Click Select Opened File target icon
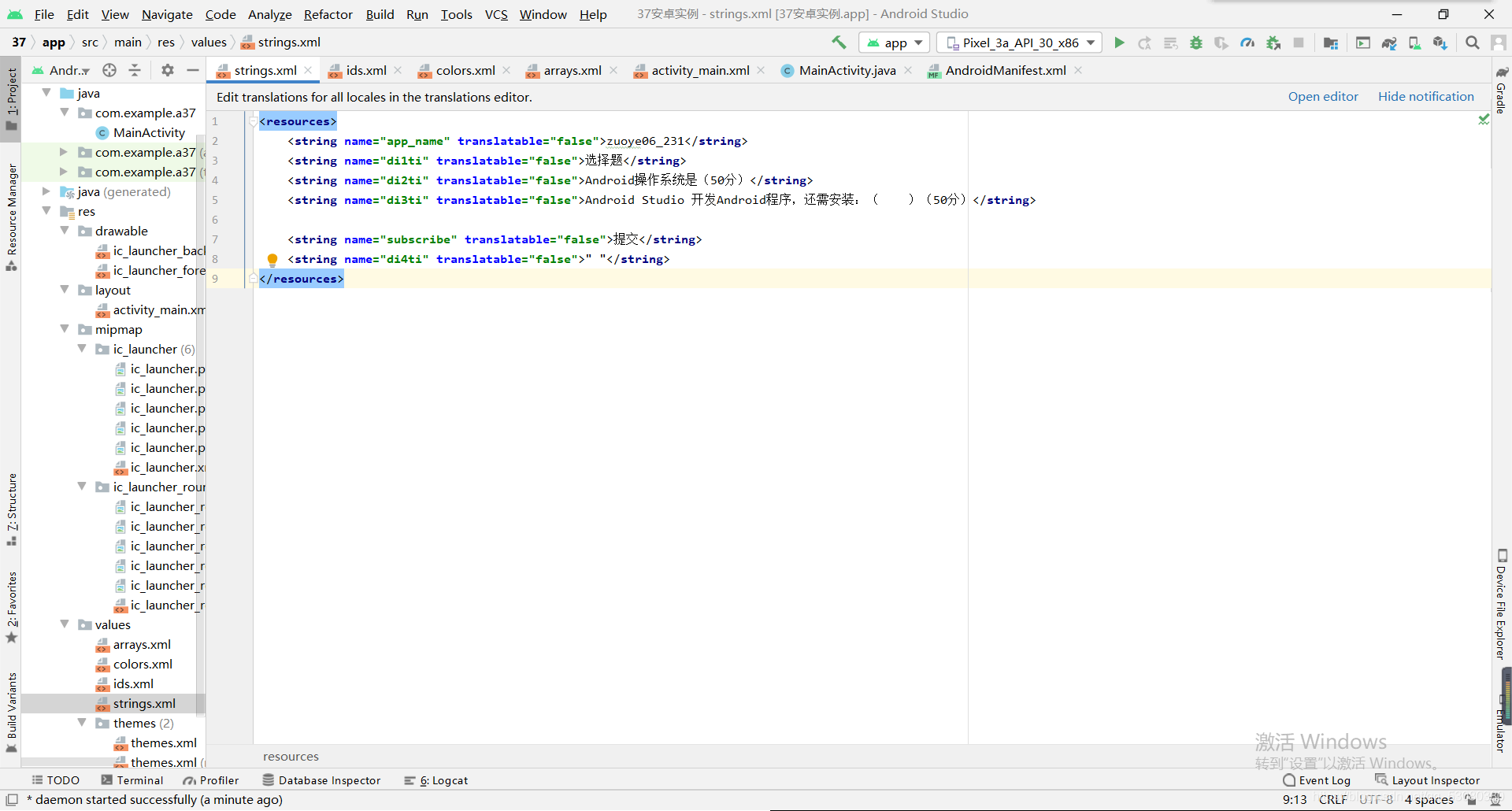Image resolution: width=1512 pixels, height=811 pixels. 109,70
